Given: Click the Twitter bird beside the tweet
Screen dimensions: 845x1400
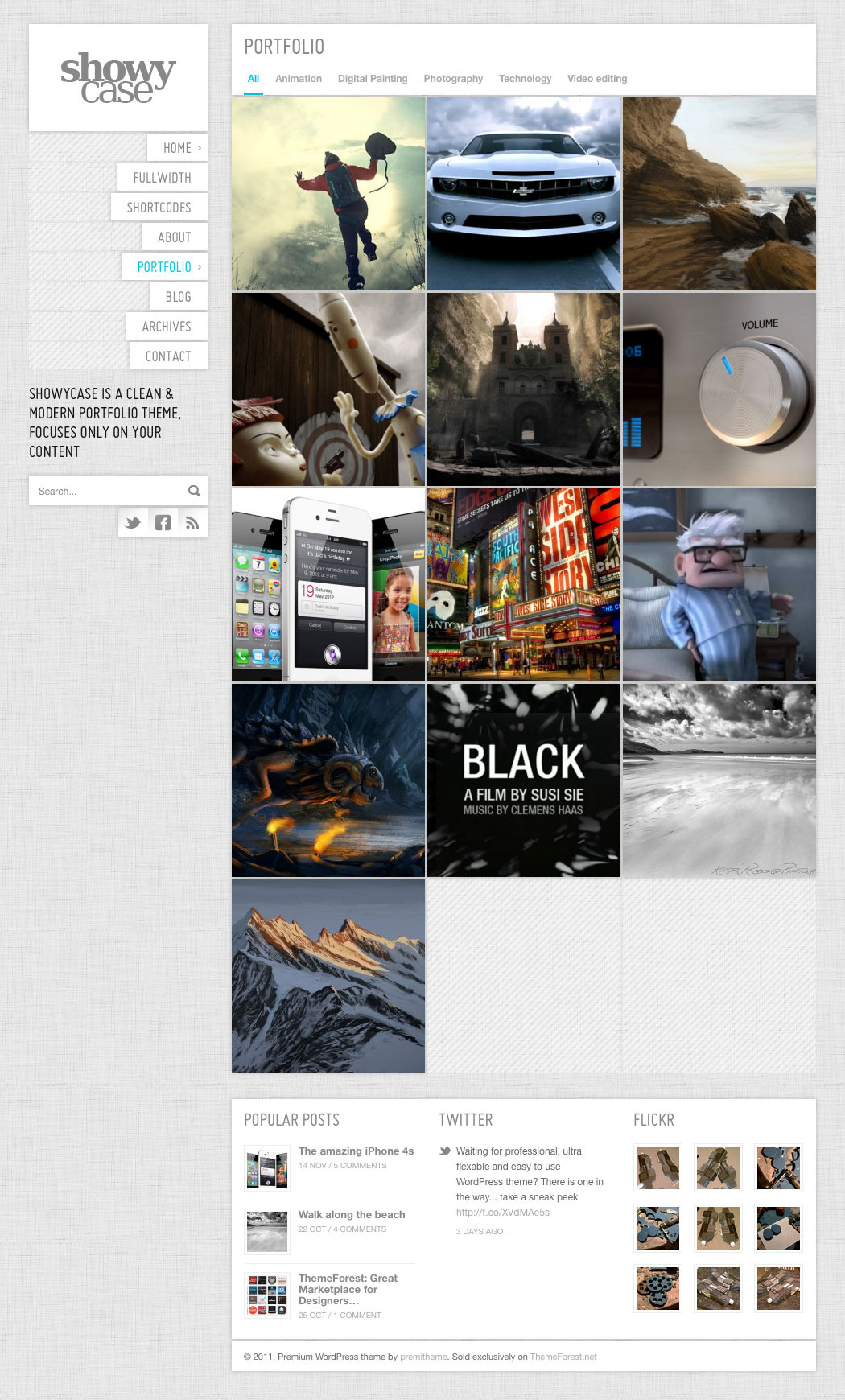Looking at the screenshot, I should (445, 1151).
